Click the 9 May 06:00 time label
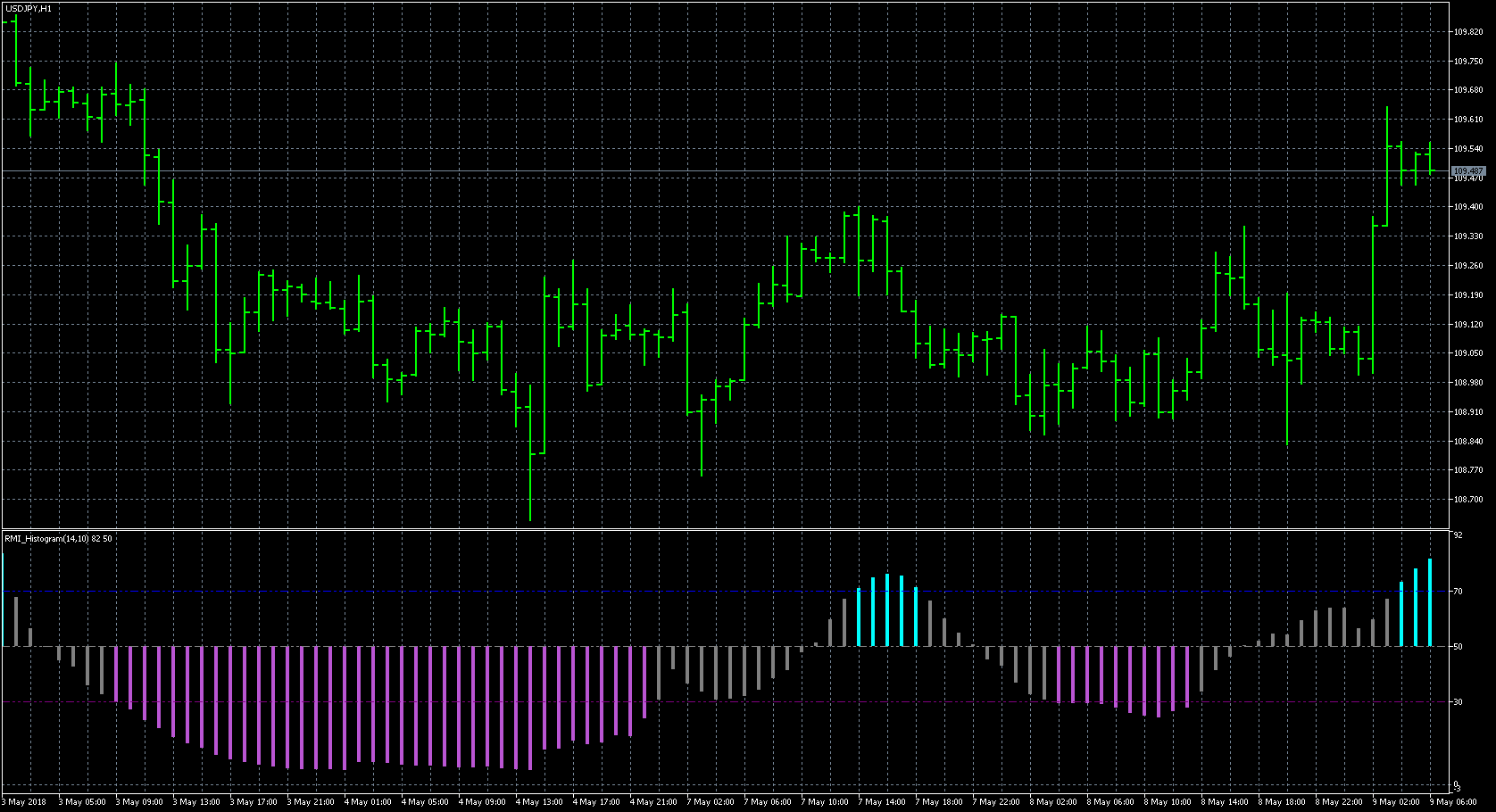 [x=1453, y=801]
